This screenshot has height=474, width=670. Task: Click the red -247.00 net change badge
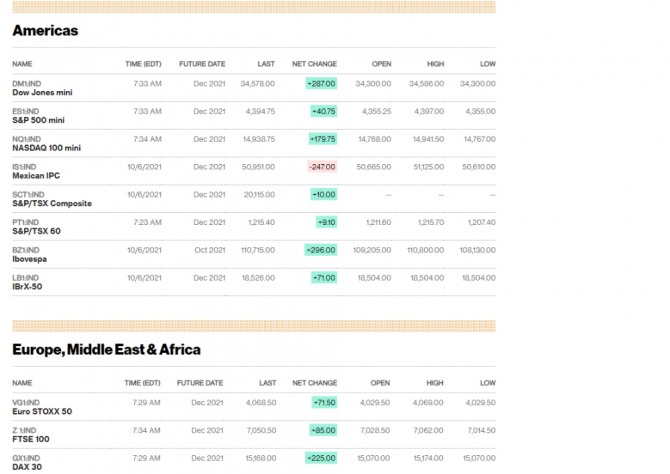point(321,167)
